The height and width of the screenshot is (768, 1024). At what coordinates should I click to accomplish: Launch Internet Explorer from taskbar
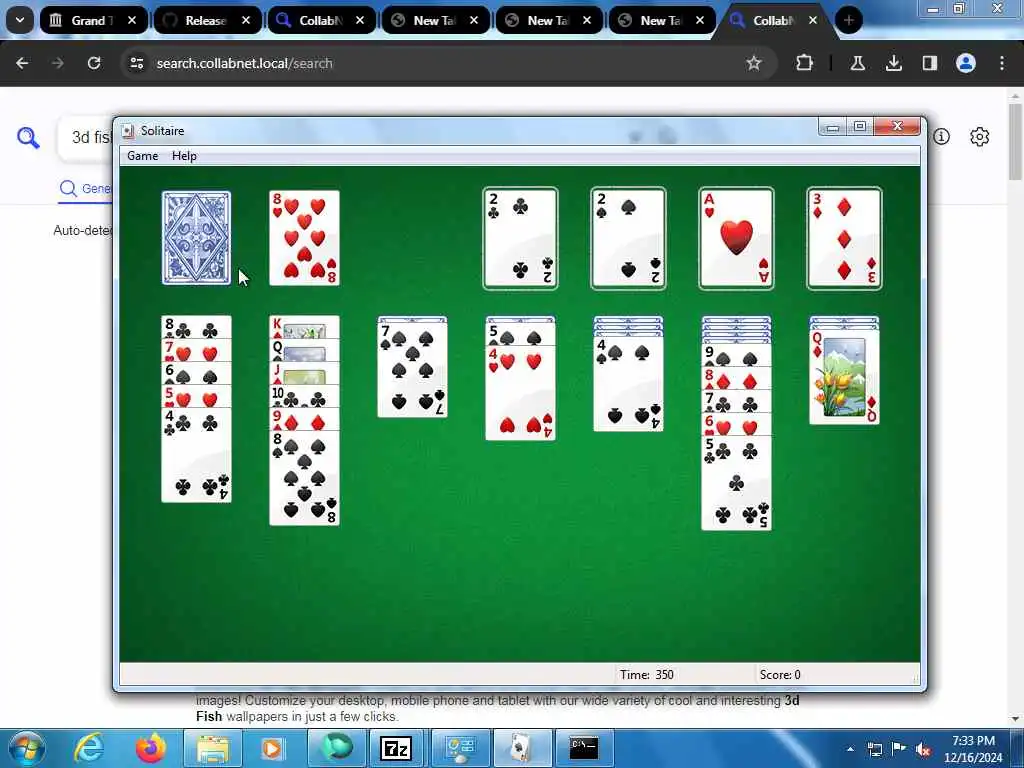click(x=88, y=748)
